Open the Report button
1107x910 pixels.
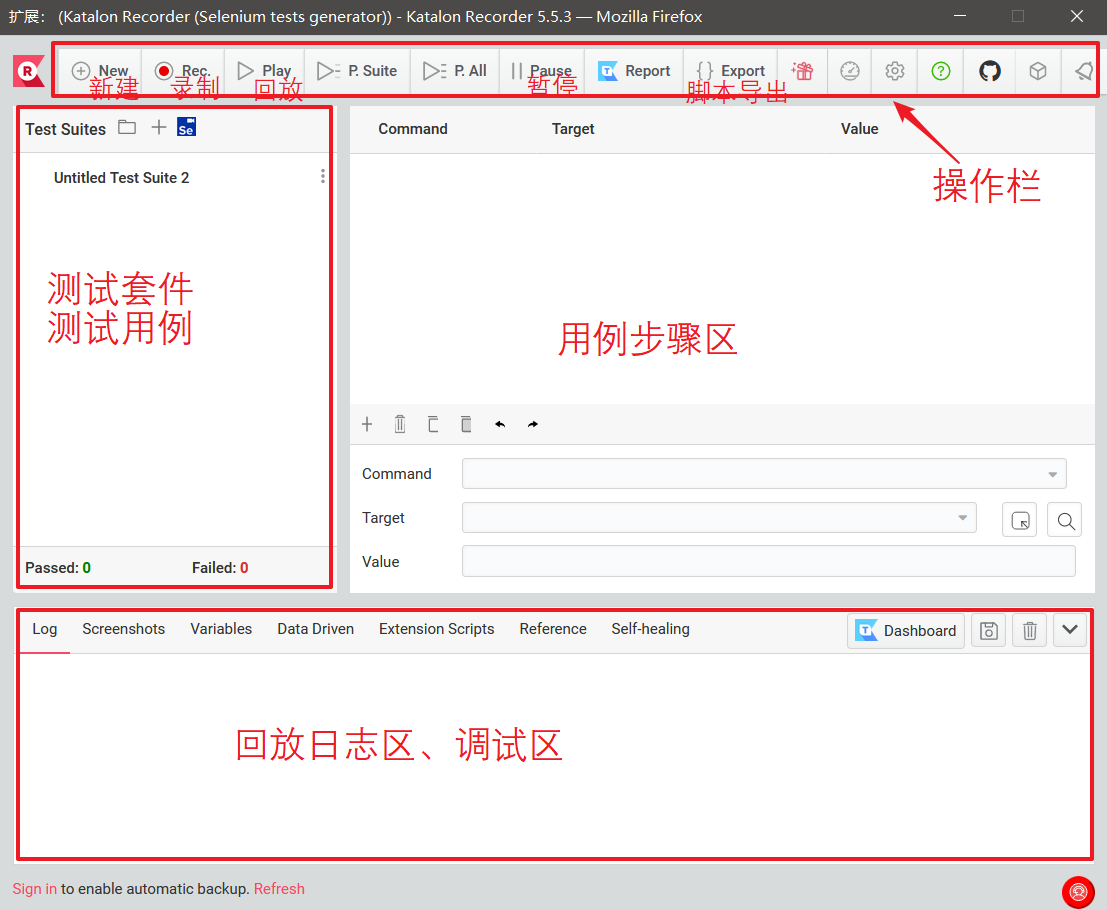click(634, 71)
